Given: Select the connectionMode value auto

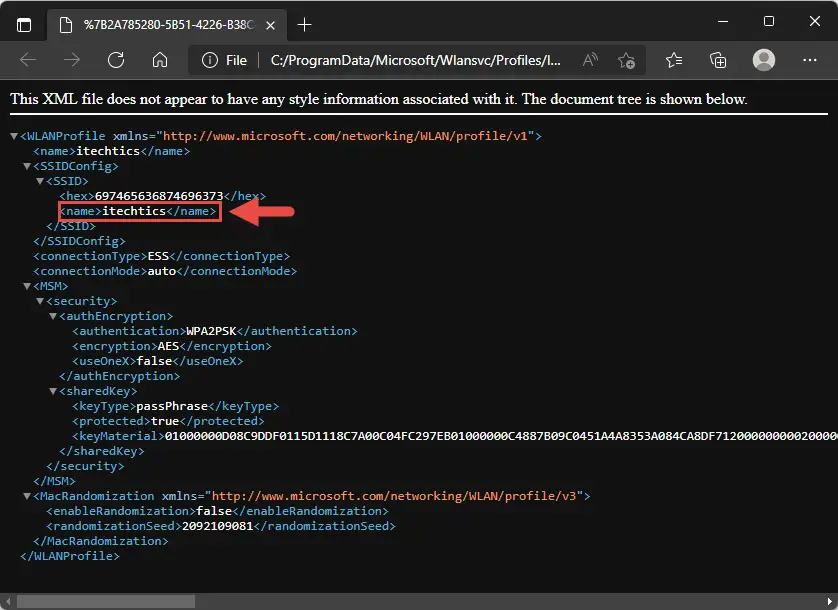Looking at the screenshot, I should tap(161, 271).
